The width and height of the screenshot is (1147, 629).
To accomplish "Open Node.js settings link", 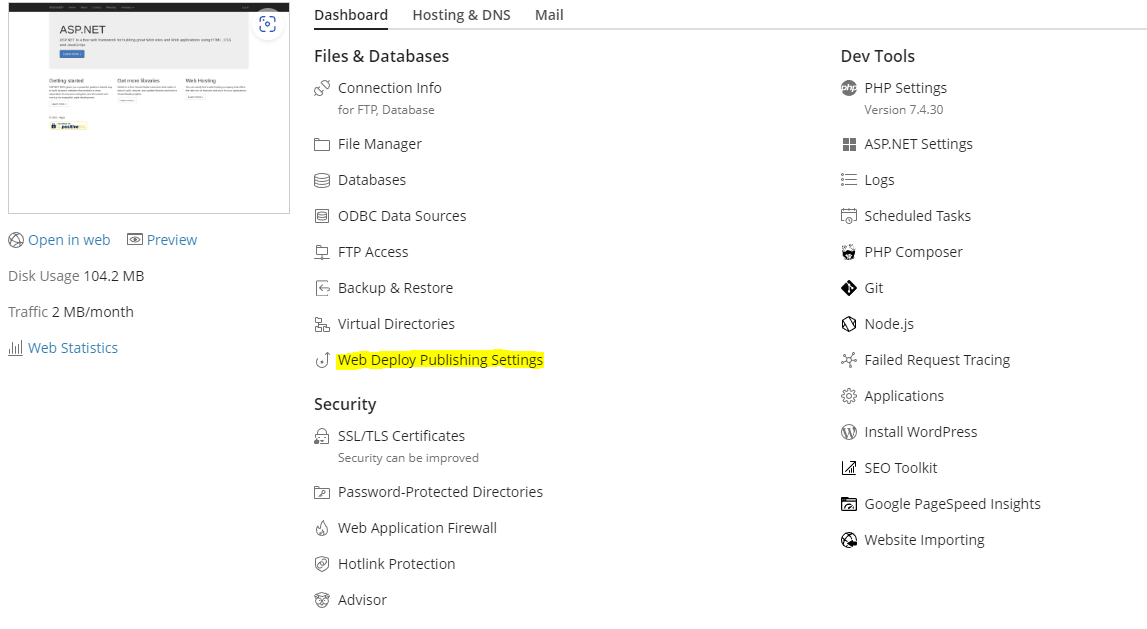I will (x=889, y=324).
